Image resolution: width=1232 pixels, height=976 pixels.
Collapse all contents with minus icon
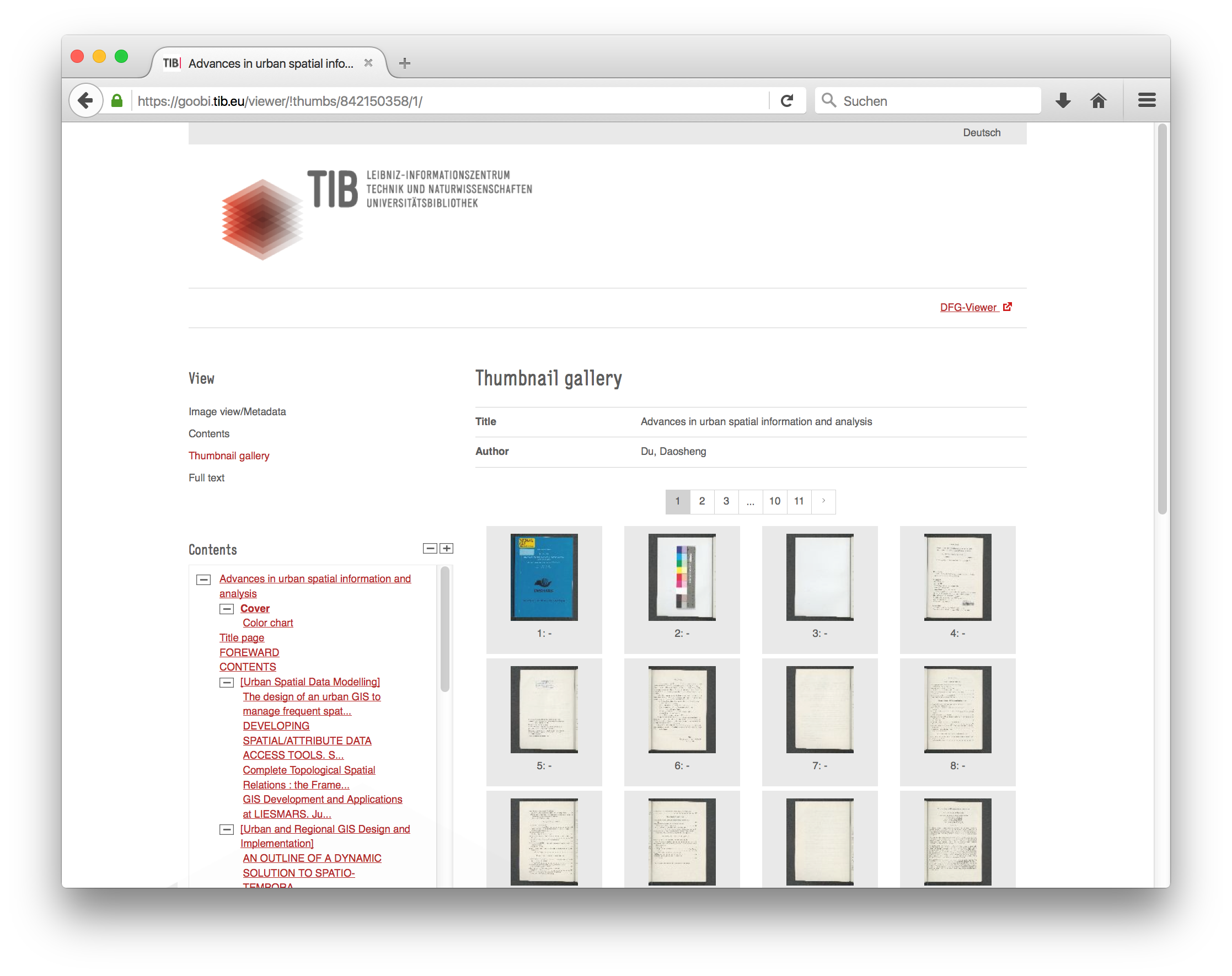(430, 549)
